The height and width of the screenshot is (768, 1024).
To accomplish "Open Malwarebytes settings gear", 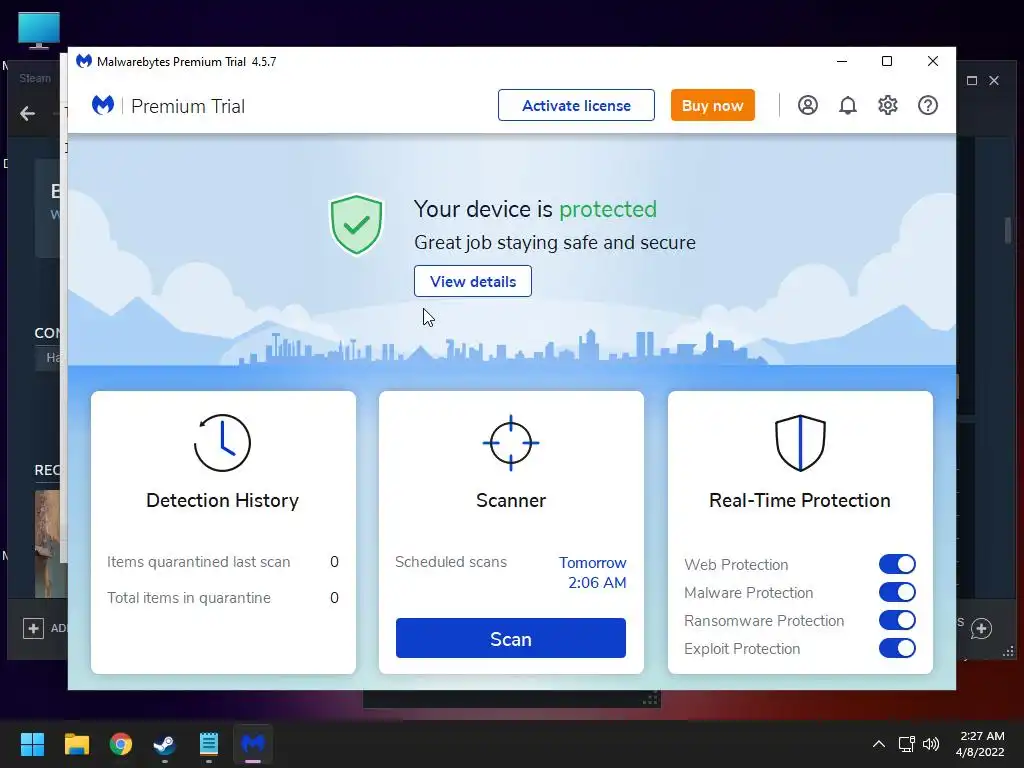I will 888,105.
